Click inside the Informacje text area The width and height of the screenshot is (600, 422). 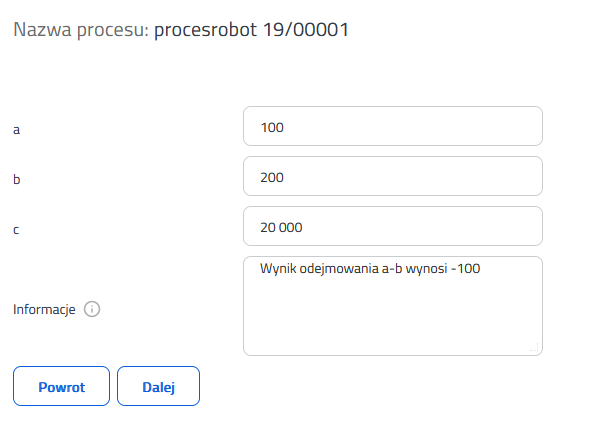[393, 306]
